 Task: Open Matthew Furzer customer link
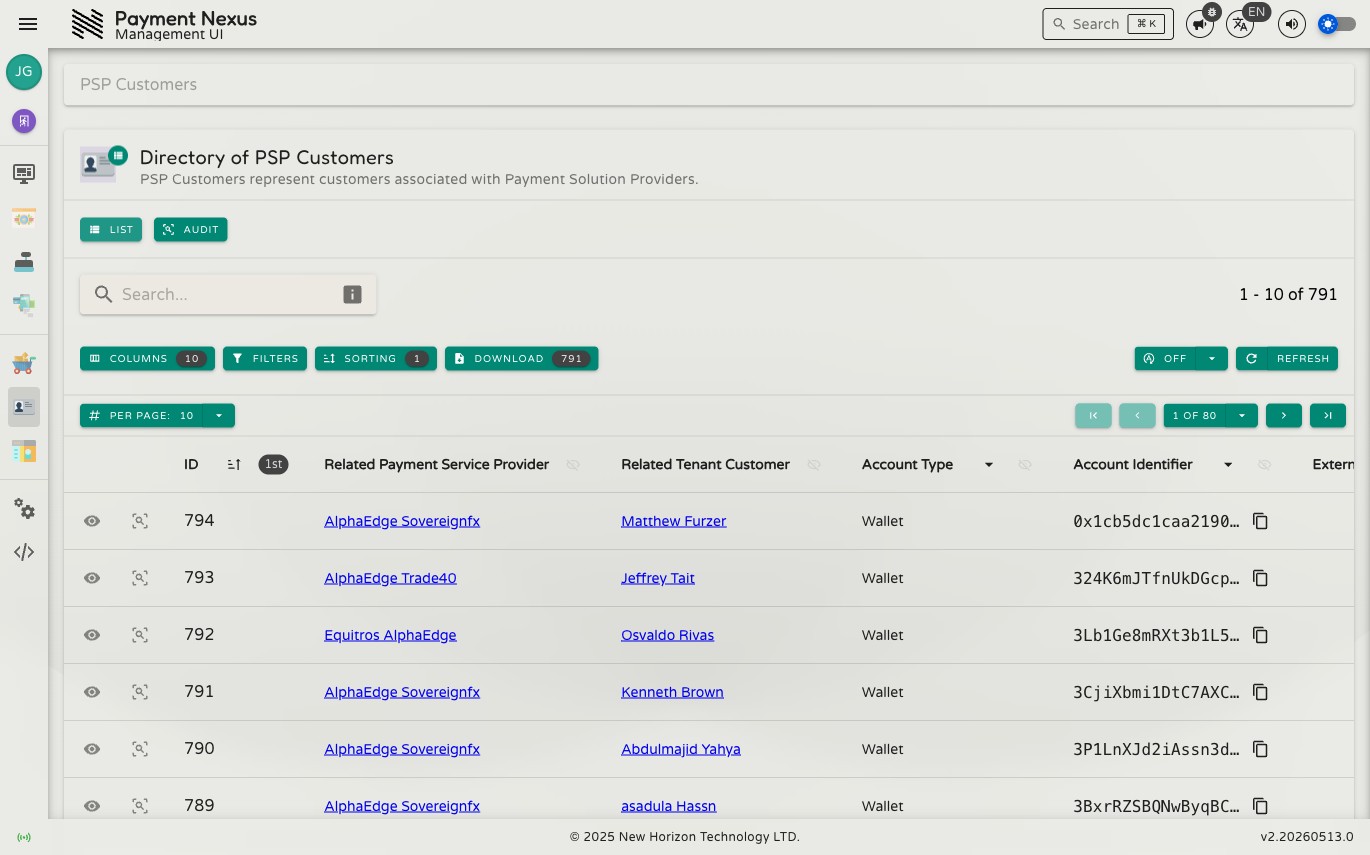(674, 521)
